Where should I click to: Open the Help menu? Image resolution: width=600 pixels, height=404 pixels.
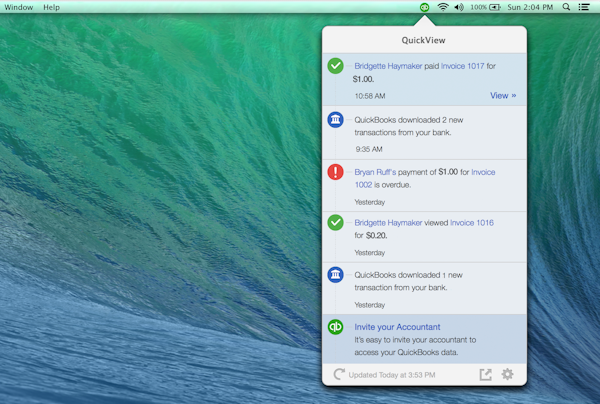coord(51,7)
